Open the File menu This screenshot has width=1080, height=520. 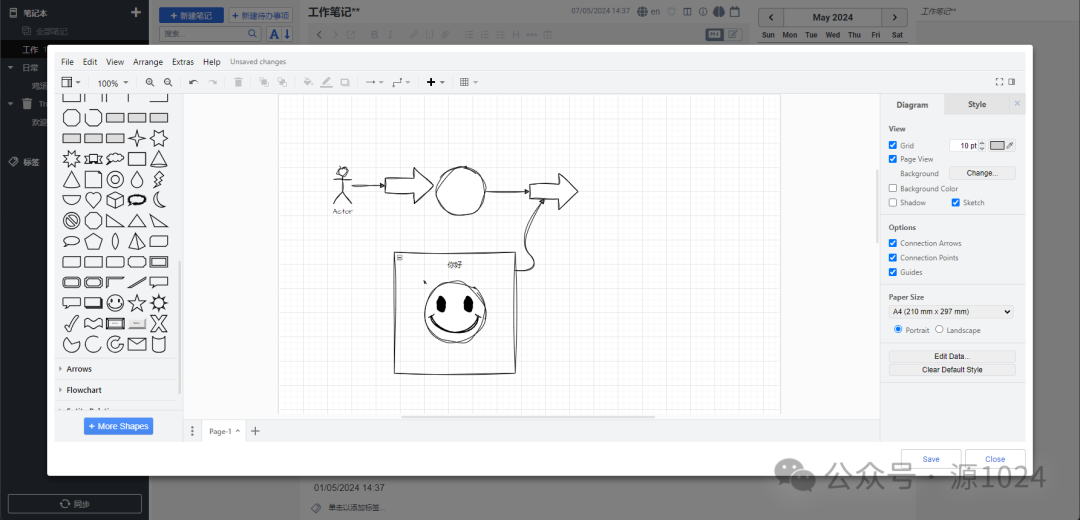point(68,62)
